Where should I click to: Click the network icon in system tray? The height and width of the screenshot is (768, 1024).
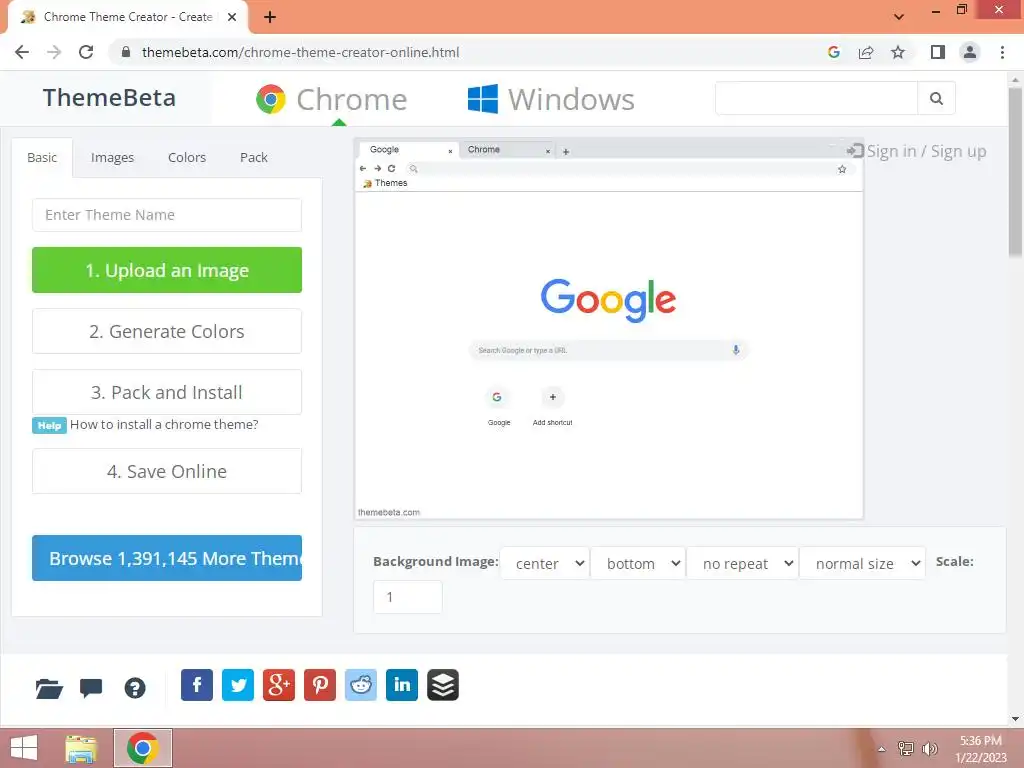pyautogui.click(x=905, y=749)
